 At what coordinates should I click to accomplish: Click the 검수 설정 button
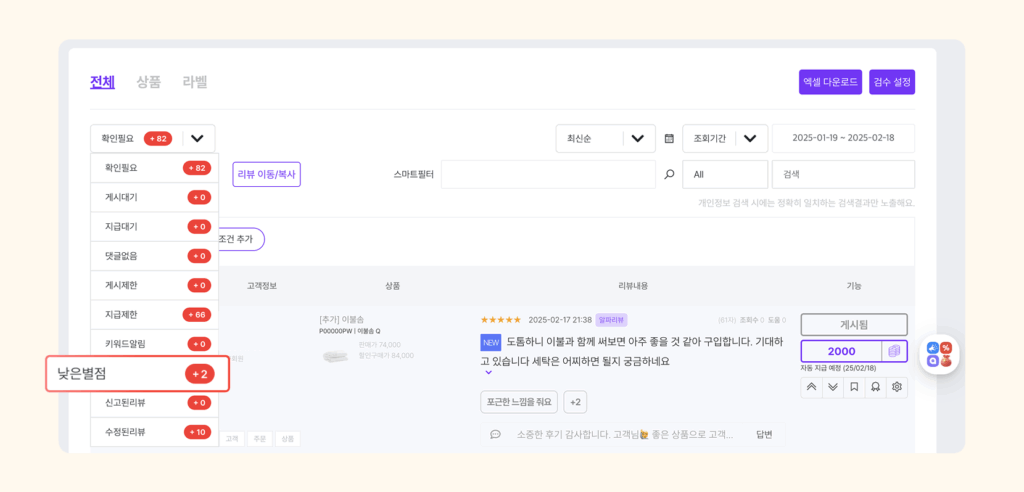(x=892, y=82)
